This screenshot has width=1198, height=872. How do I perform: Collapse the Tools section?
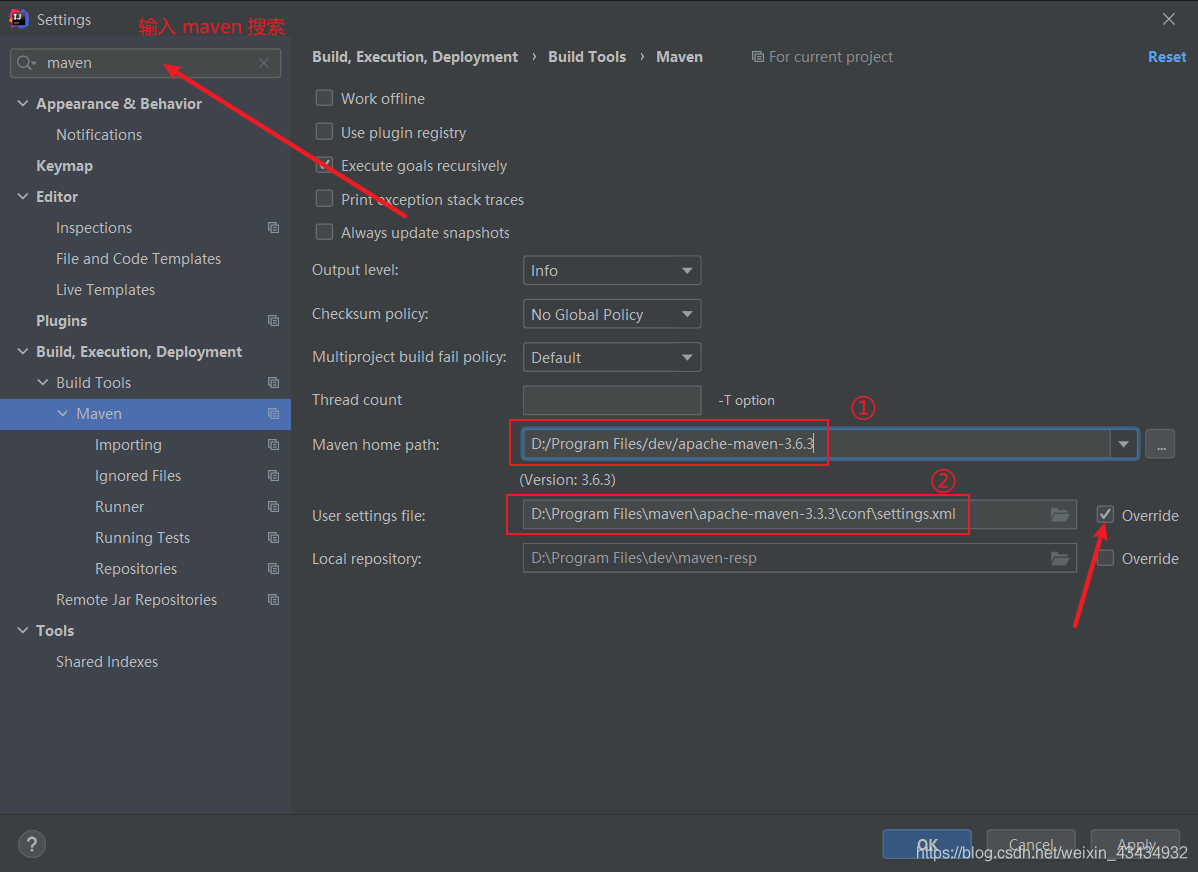click(23, 630)
